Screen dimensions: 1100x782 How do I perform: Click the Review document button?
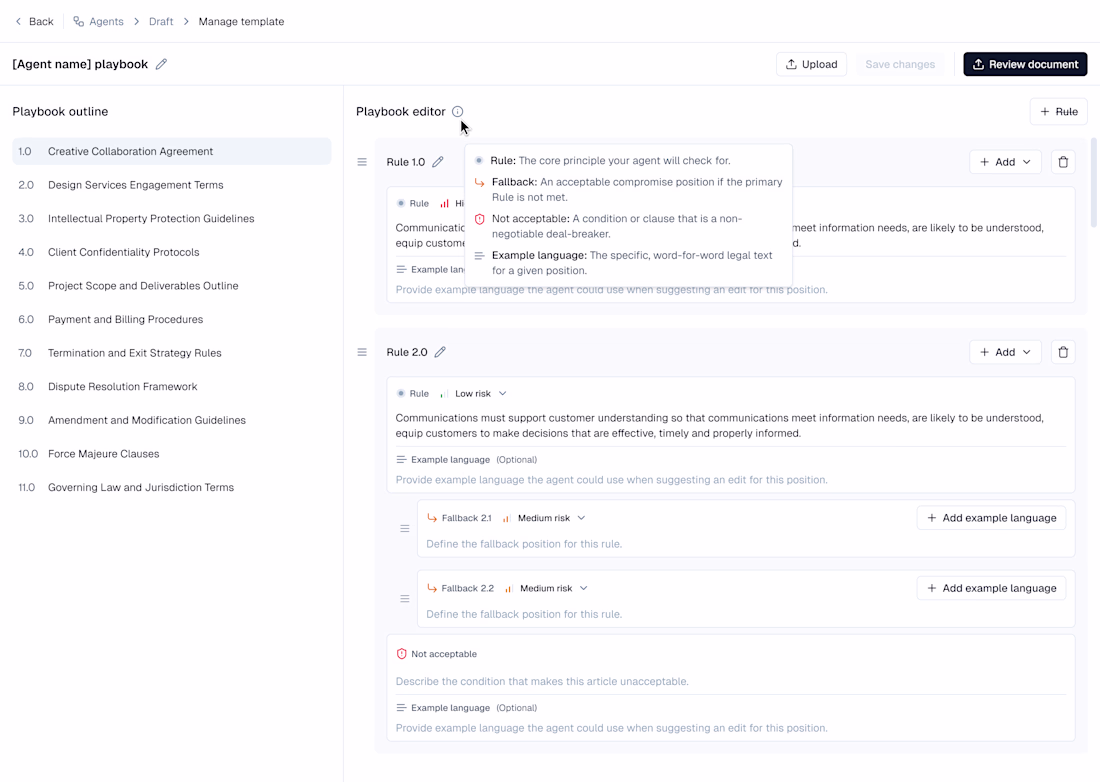click(1025, 64)
